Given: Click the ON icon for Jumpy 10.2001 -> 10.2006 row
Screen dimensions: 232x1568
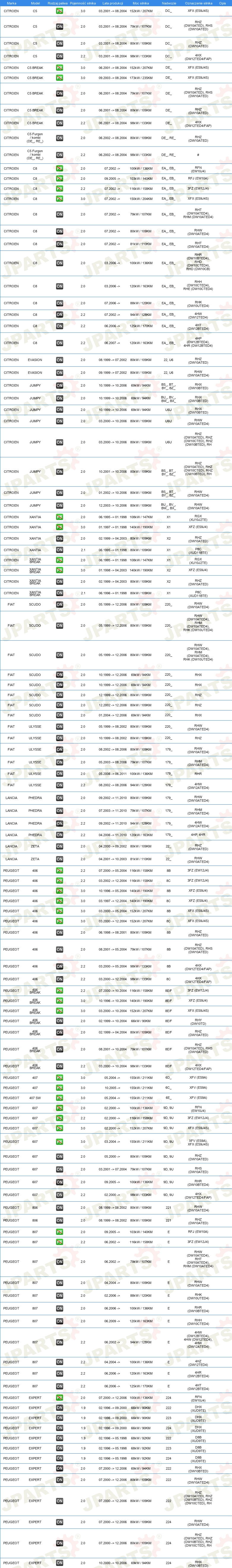Looking at the screenshot, I should click(60, 472).
